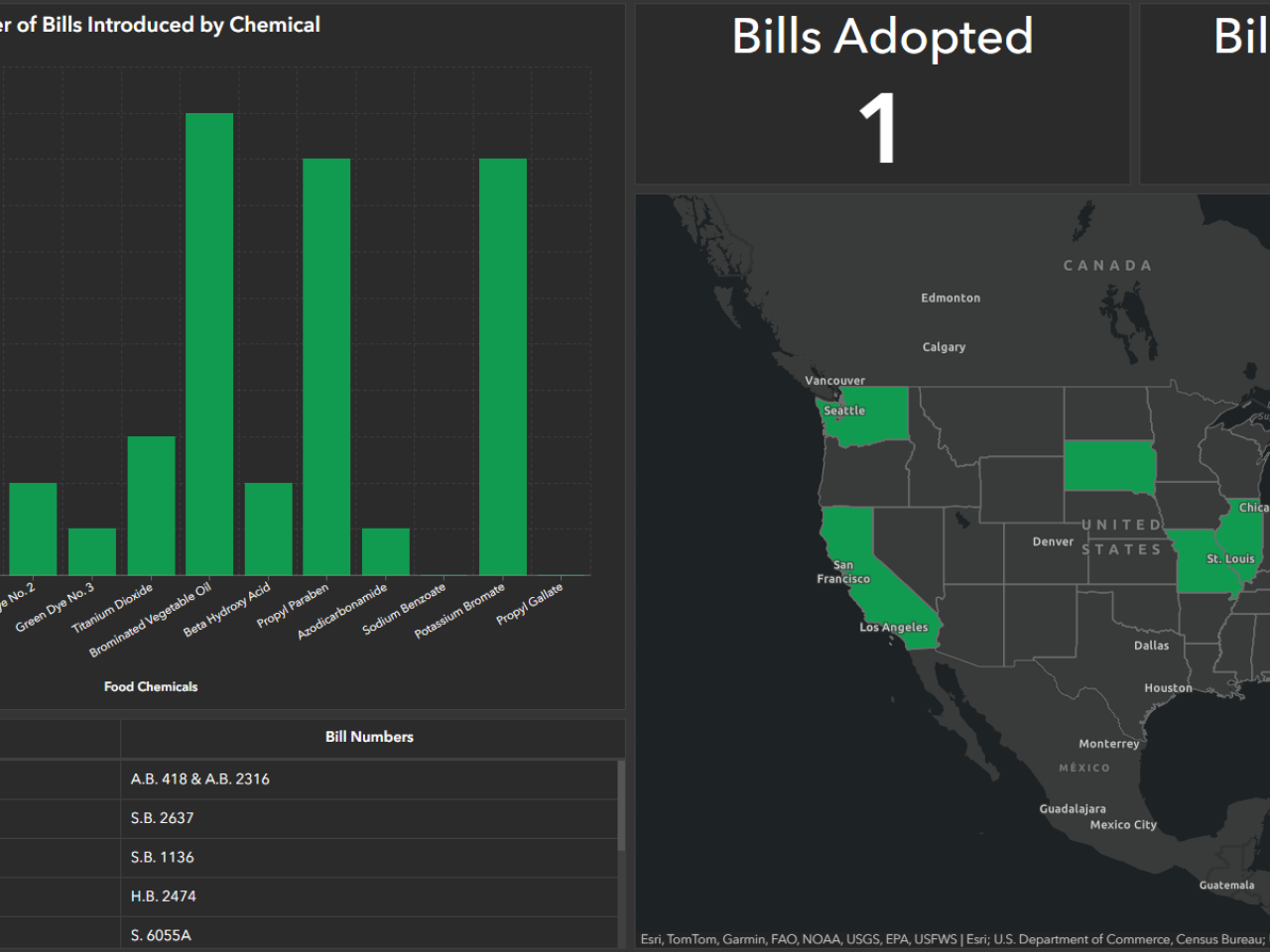
Task: Open the A.B. 418 & A.B. 2316 table row
Action: [x=198, y=778]
